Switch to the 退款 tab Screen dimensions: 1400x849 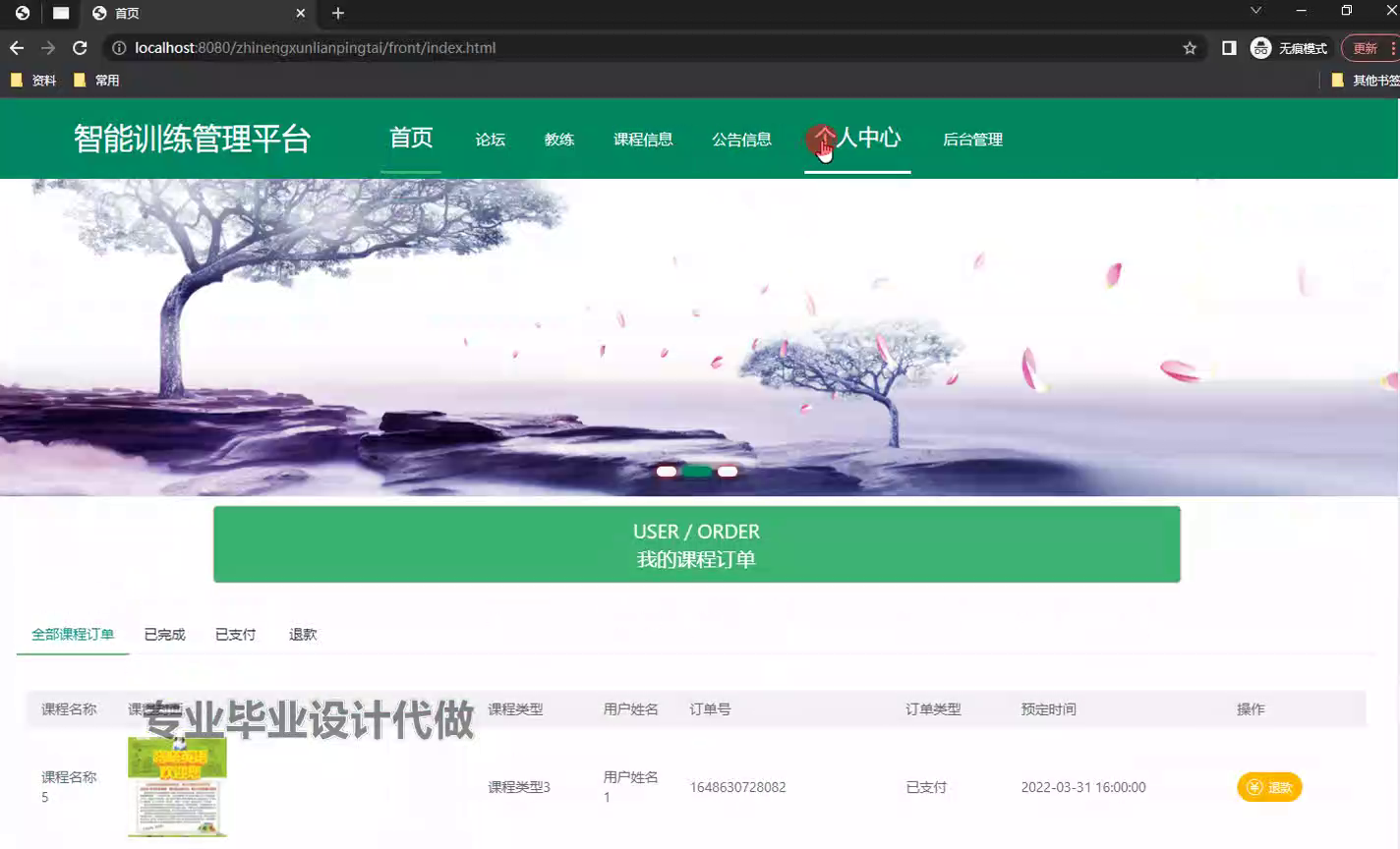point(303,635)
